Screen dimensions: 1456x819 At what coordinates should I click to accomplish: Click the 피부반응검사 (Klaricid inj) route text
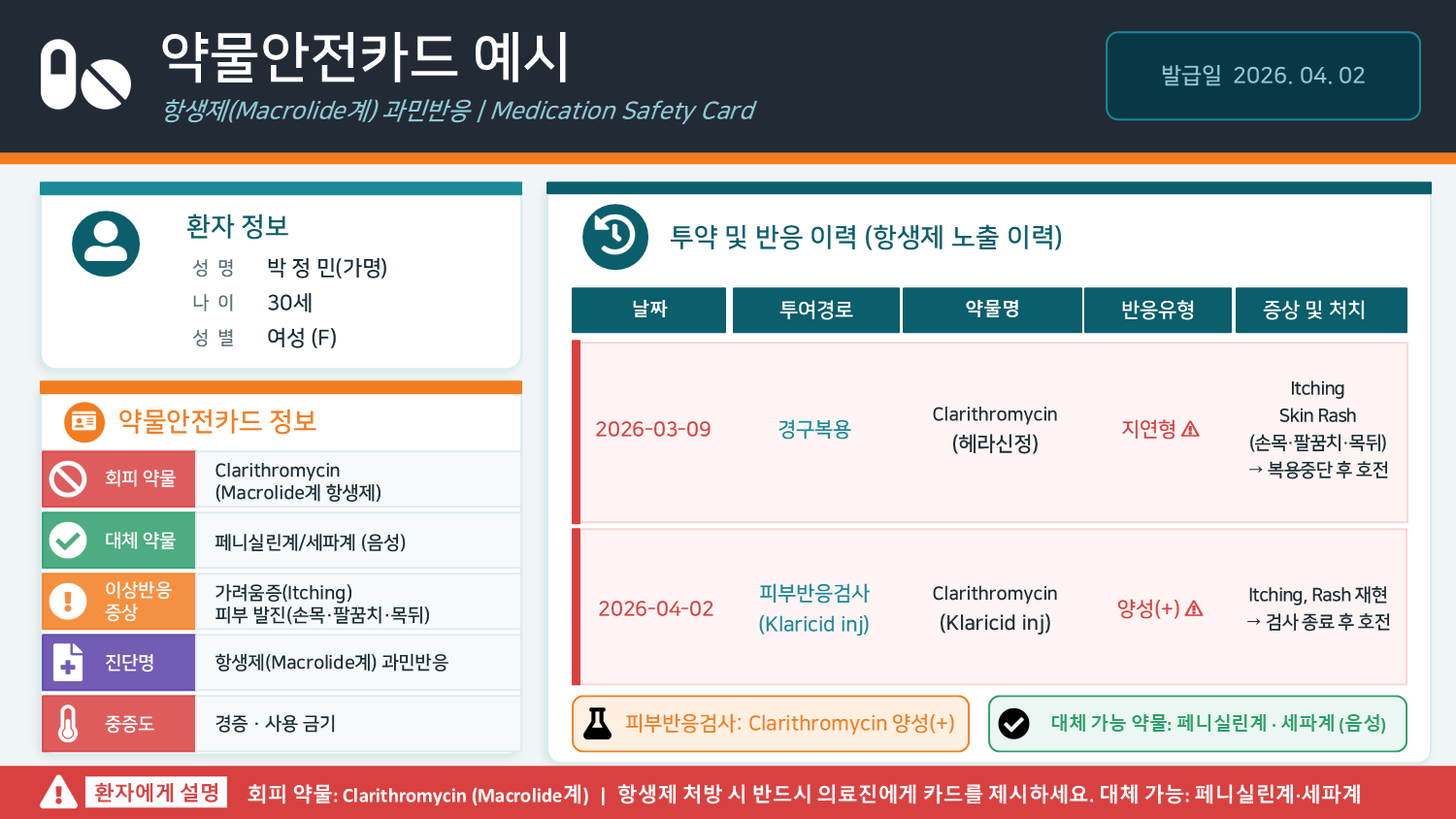[x=813, y=608]
